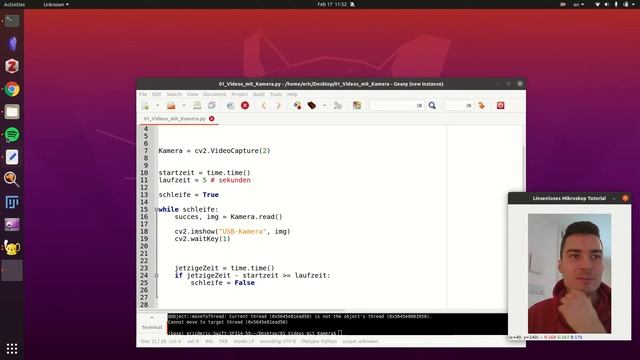Viewport: 640px width, 360px height.
Task: Open the Tools menu
Action: point(276,94)
